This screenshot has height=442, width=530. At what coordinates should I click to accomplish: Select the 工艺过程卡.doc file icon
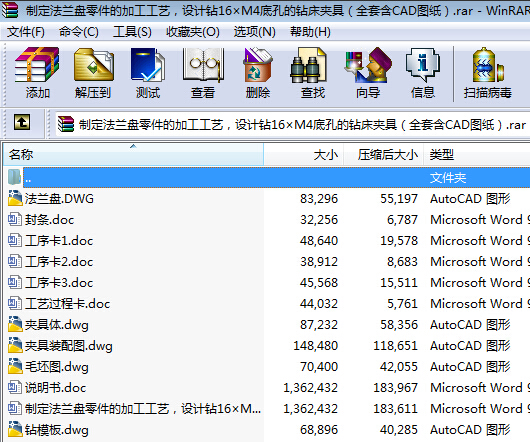pos(15,303)
